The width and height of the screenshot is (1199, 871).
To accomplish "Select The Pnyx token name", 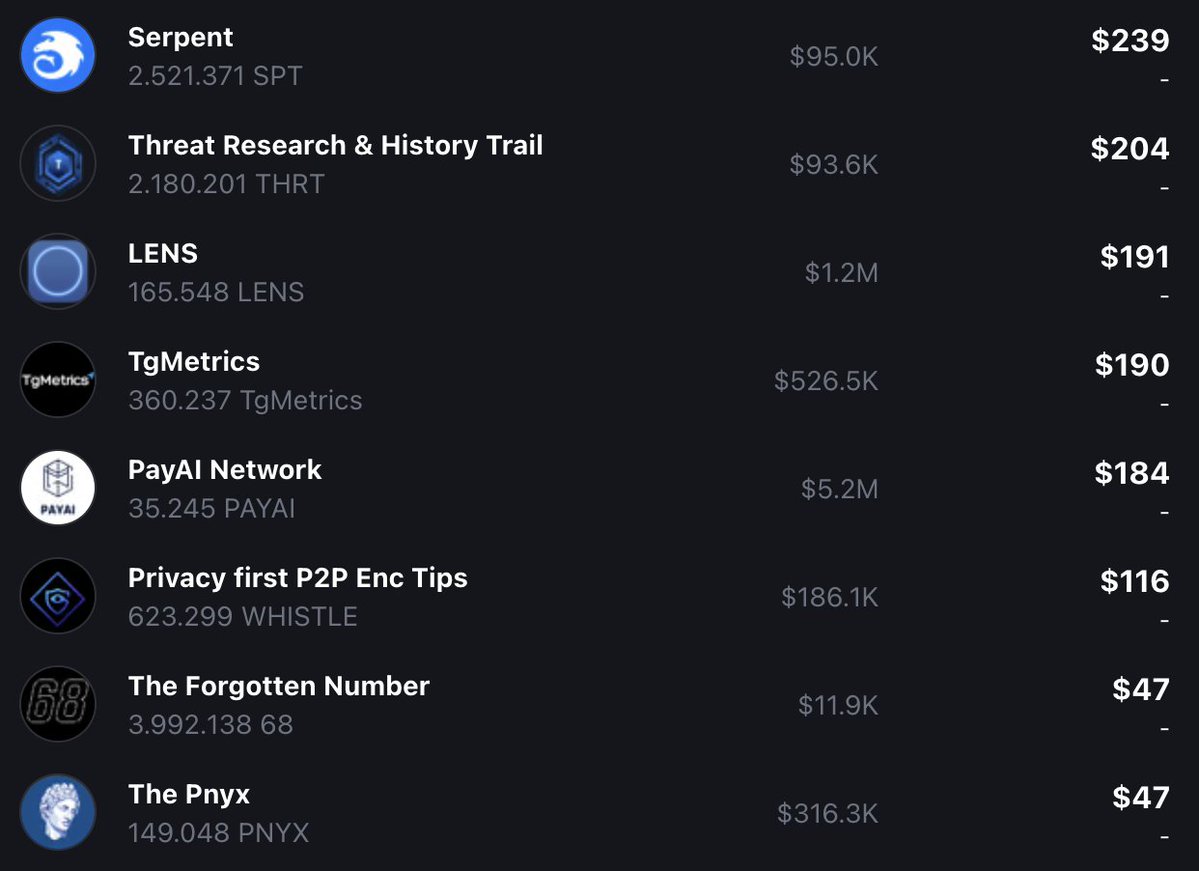I will point(189,795).
